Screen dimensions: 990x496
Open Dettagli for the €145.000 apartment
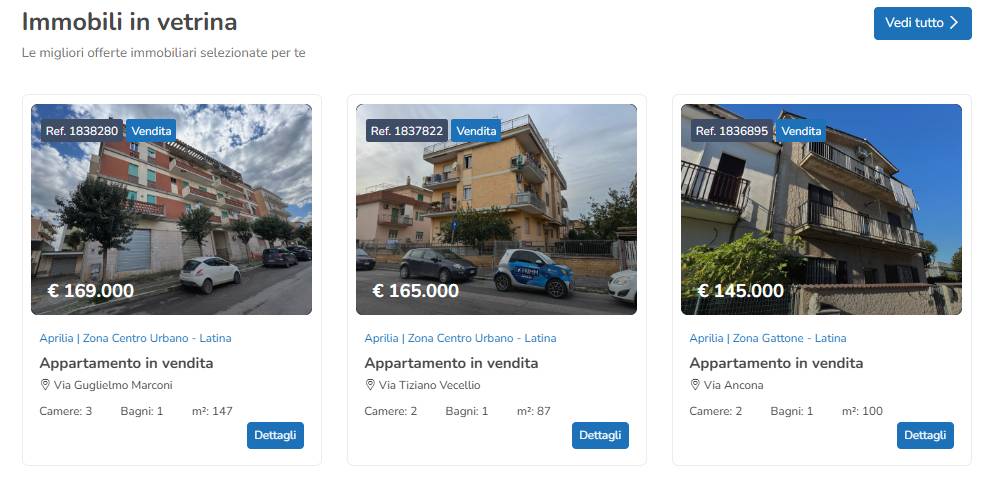(x=925, y=435)
